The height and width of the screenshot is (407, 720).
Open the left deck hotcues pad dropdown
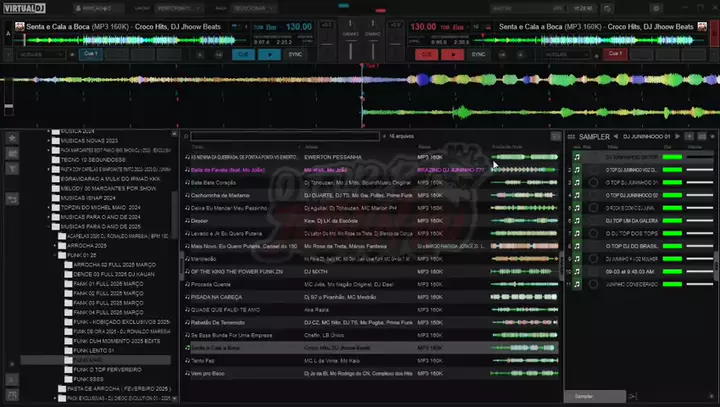coord(40,55)
